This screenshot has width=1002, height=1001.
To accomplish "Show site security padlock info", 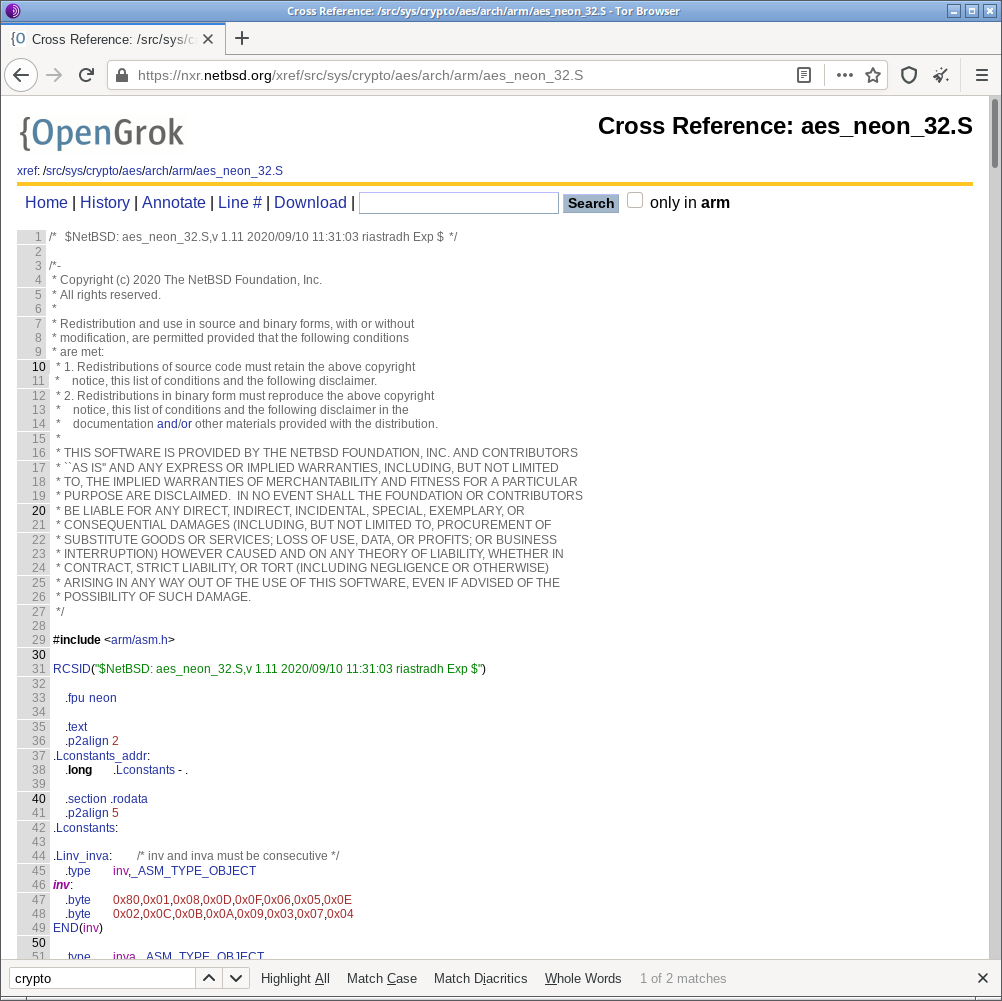I will [121, 75].
